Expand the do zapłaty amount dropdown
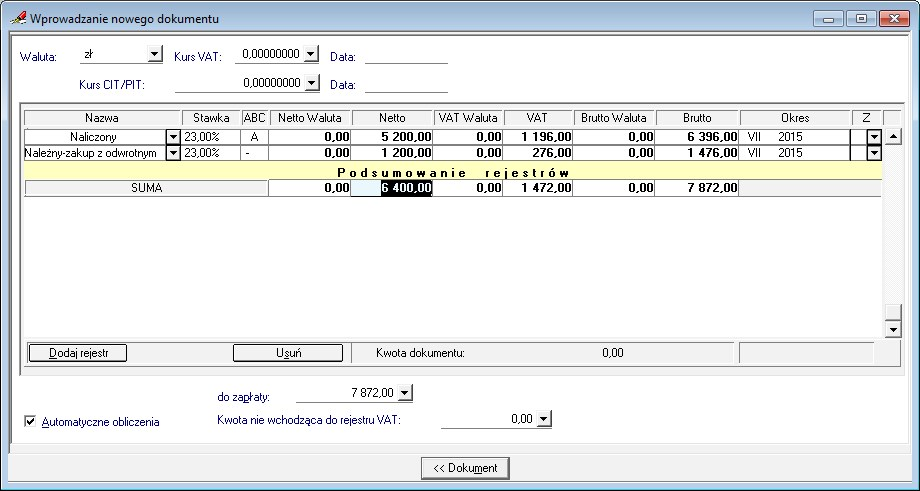The height and width of the screenshot is (491, 920). coord(404,393)
